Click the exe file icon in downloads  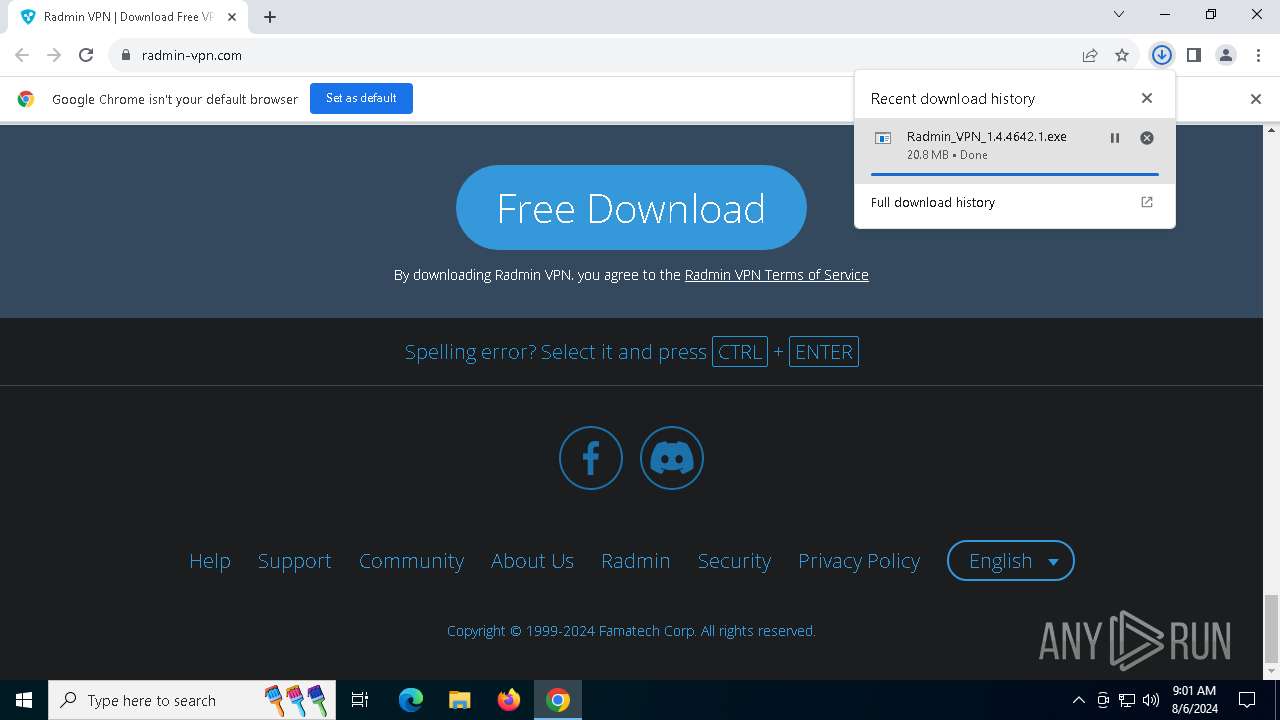(883, 138)
